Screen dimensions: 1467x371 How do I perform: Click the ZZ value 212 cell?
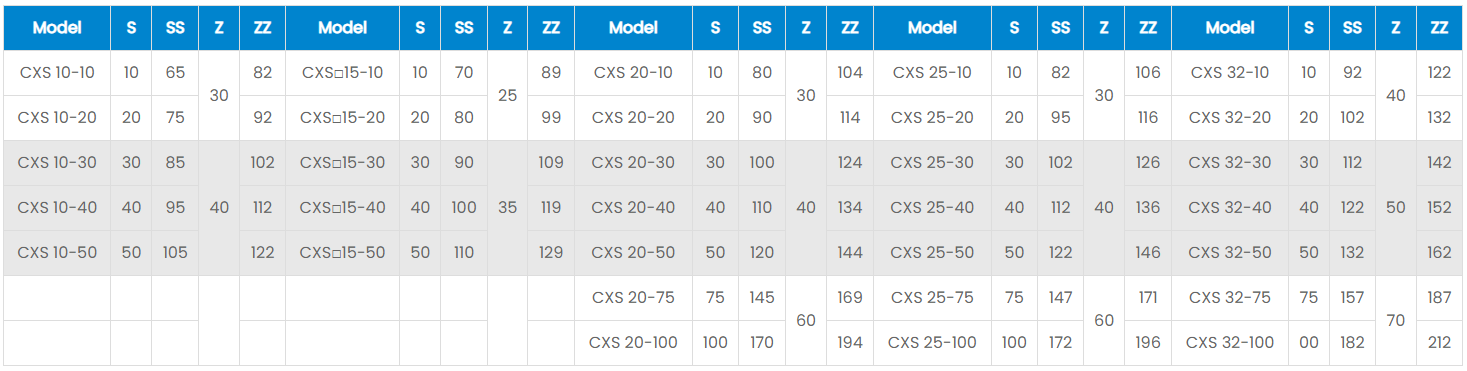tap(1439, 343)
